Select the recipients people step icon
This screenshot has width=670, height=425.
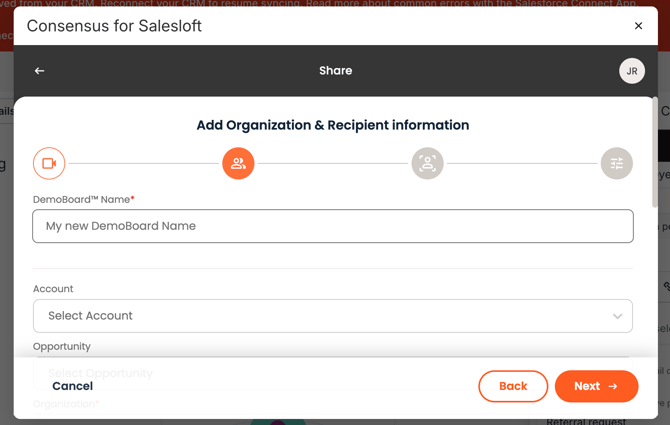pyautogui.click(x=238, y=163)
